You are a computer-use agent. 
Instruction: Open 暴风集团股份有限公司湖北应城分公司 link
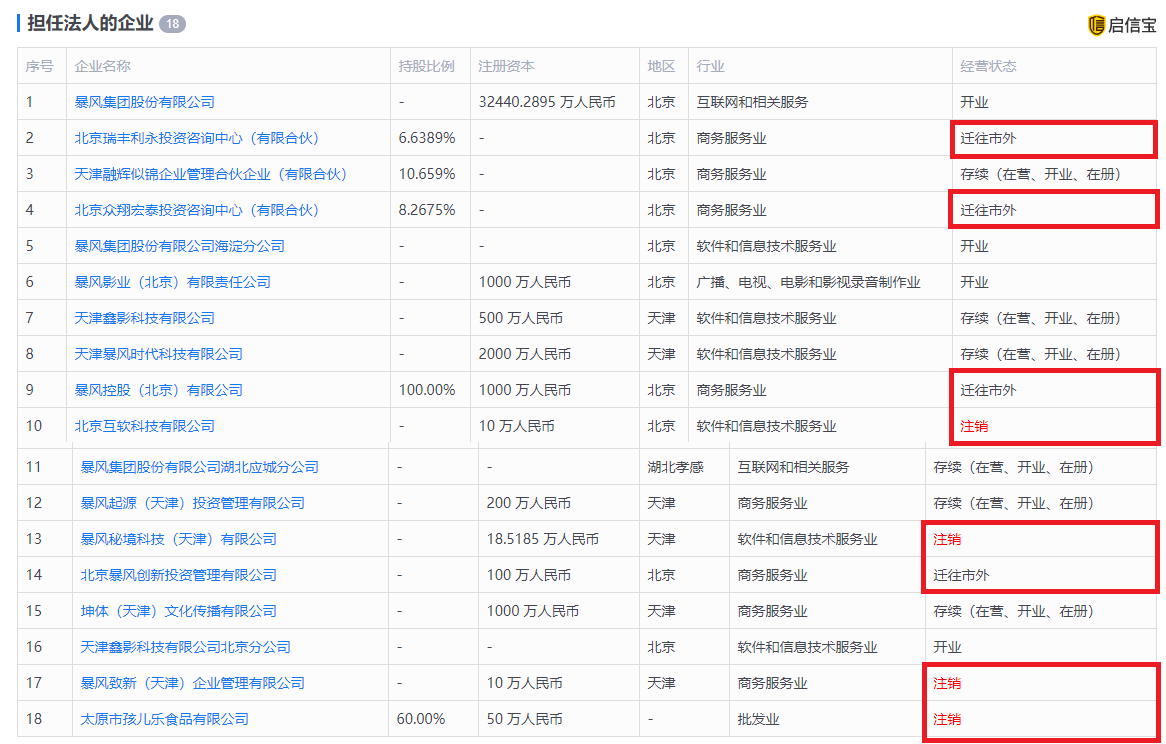[x=199, y=468]
